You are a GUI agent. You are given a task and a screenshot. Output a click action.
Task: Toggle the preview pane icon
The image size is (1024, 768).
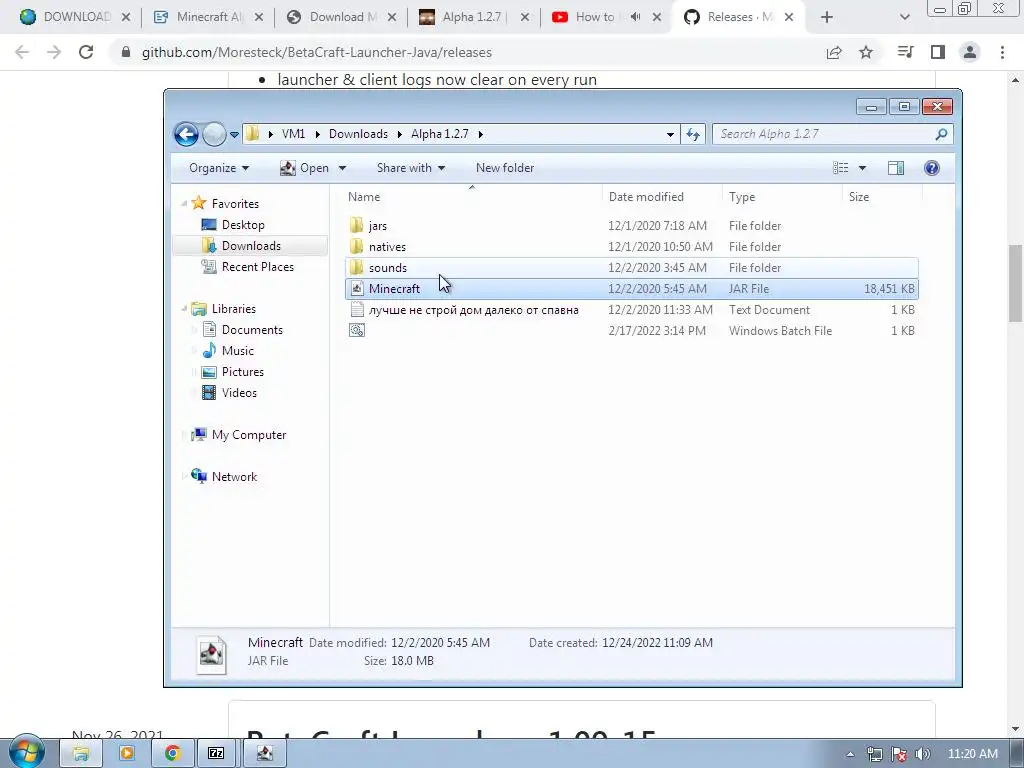click(x=896, y=168)
